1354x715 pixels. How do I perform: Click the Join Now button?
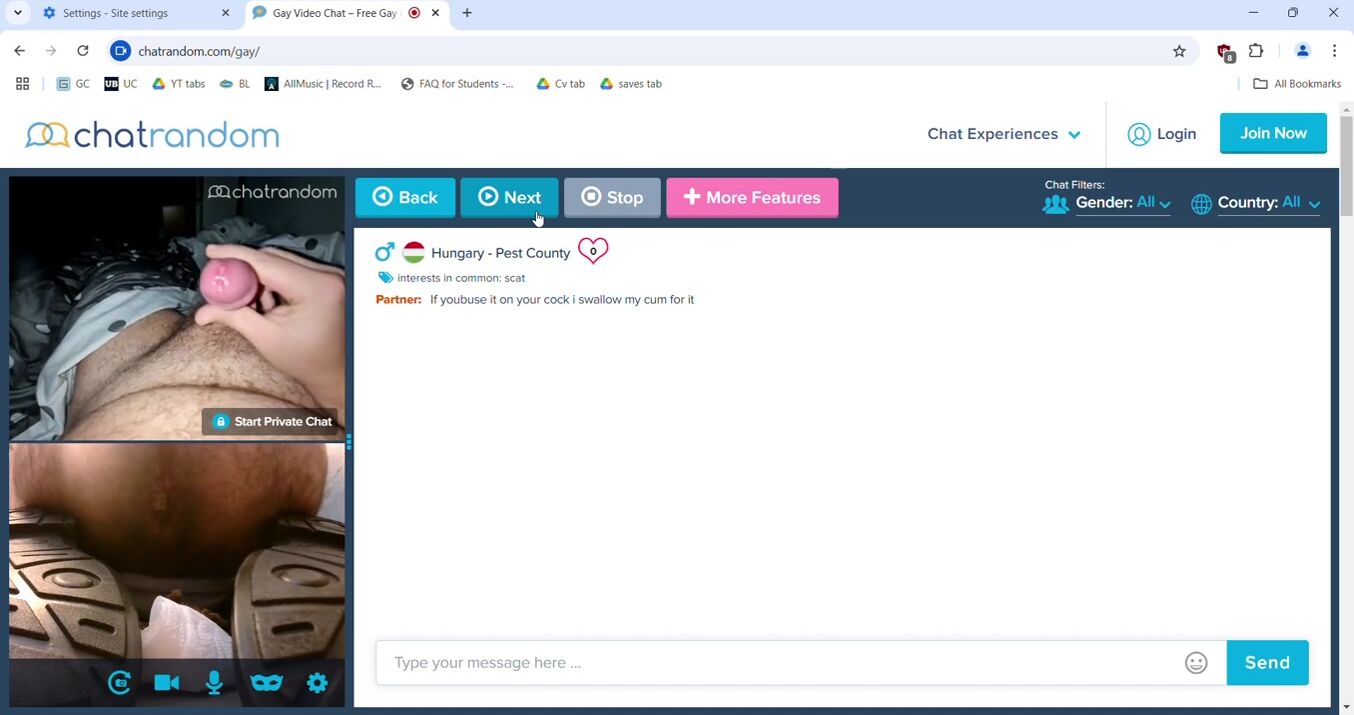pos(1273,133)
